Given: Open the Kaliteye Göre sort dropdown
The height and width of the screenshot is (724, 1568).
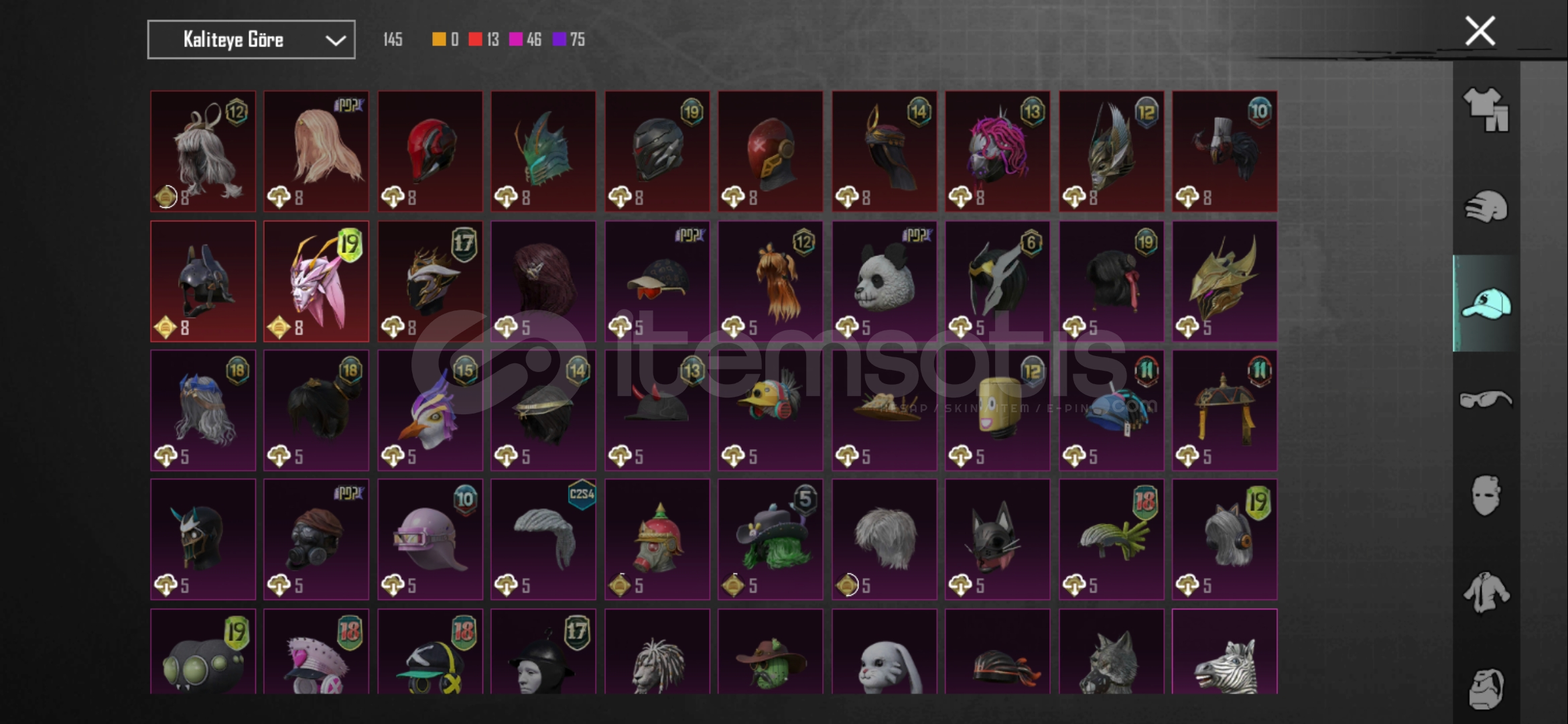Looking at the screenshot, I should point(251,40).
